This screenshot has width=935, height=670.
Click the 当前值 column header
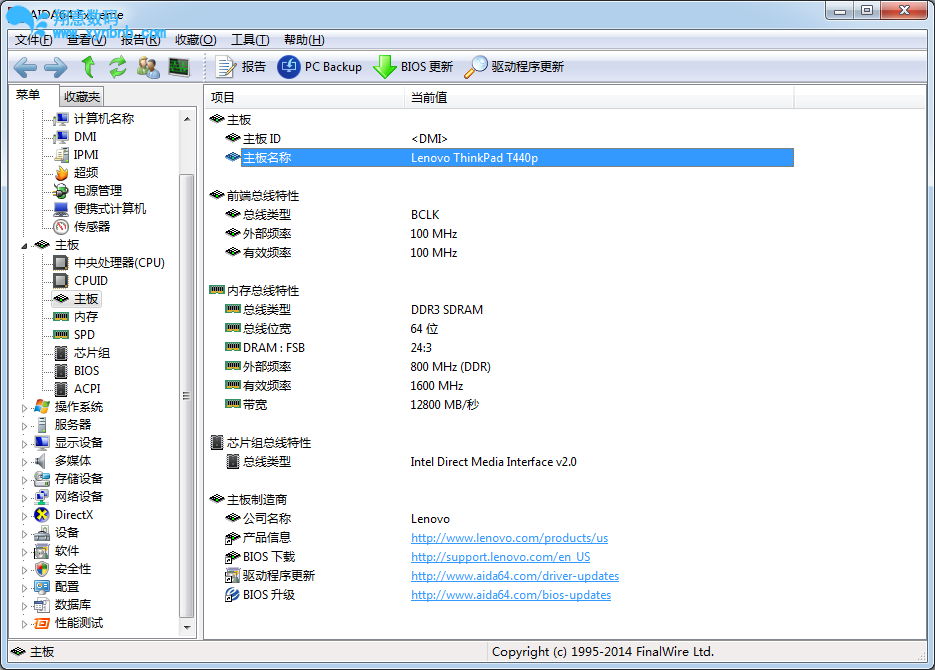coord(599,98)
